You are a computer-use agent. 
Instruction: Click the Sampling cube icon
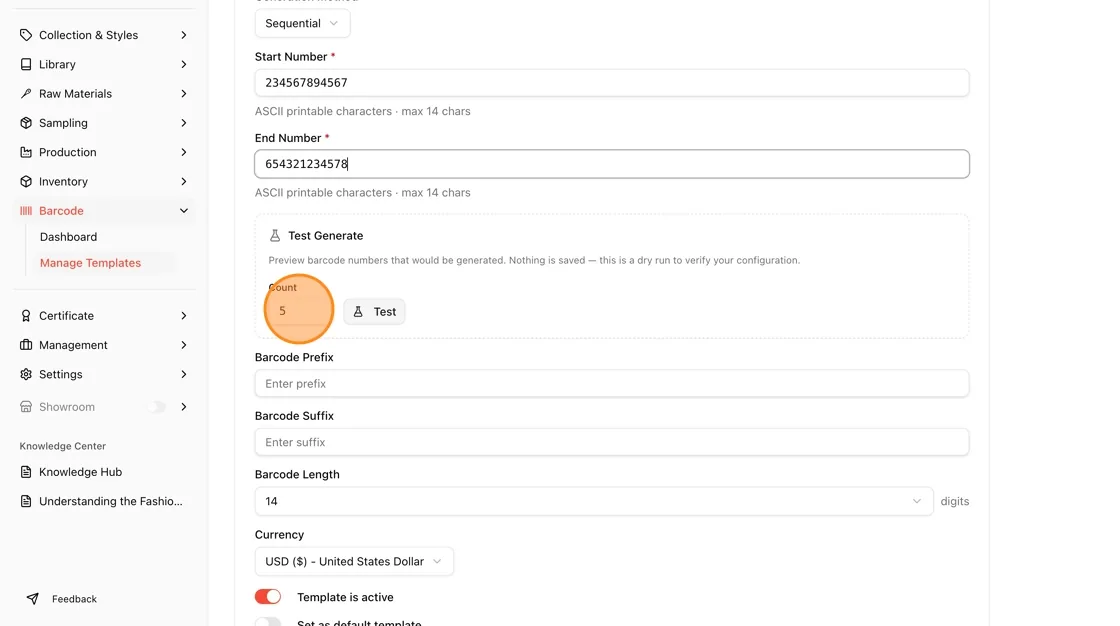(x=26, y=123)
